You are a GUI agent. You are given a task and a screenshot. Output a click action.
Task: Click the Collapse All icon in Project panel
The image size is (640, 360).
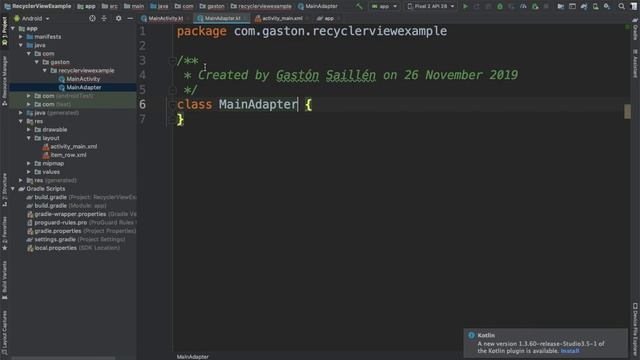104,18
